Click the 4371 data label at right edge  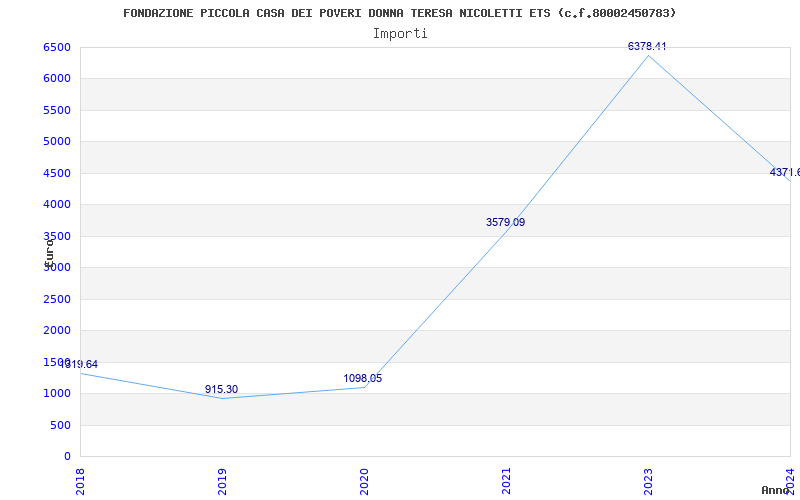(x=785, y=172)
